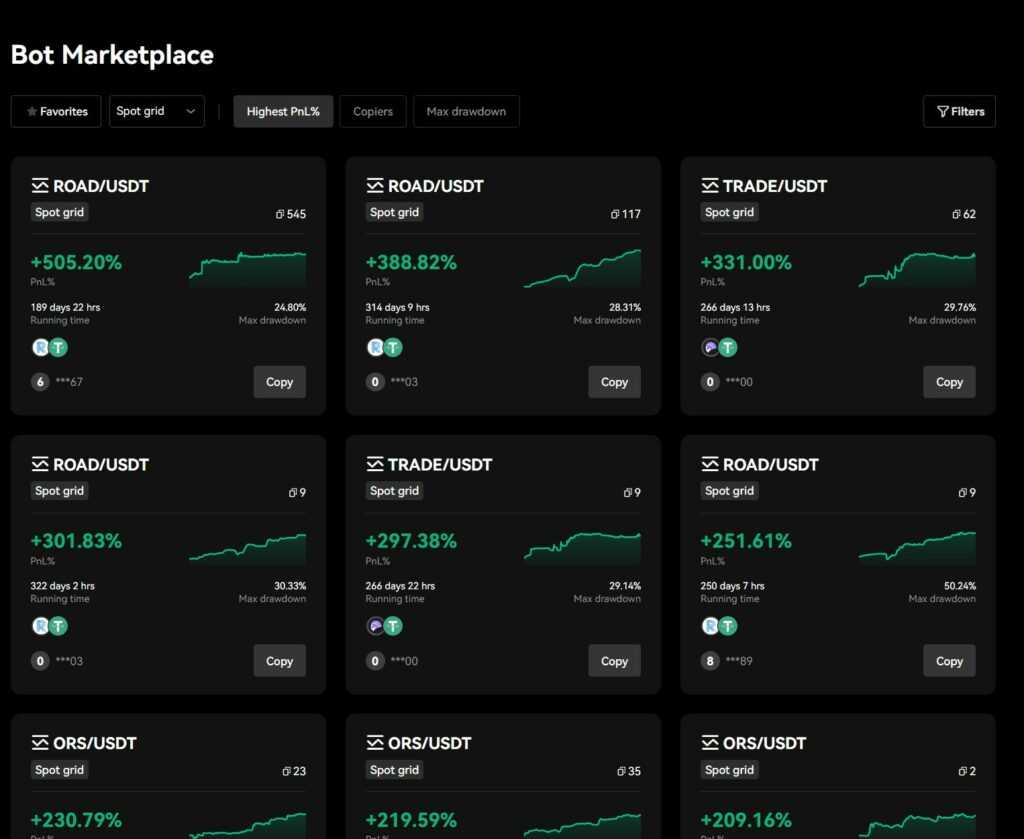Viewport: 1024px width, 839px height.
Task: Open the Spot grid strategy dropdown
Action: click(156, 111)
